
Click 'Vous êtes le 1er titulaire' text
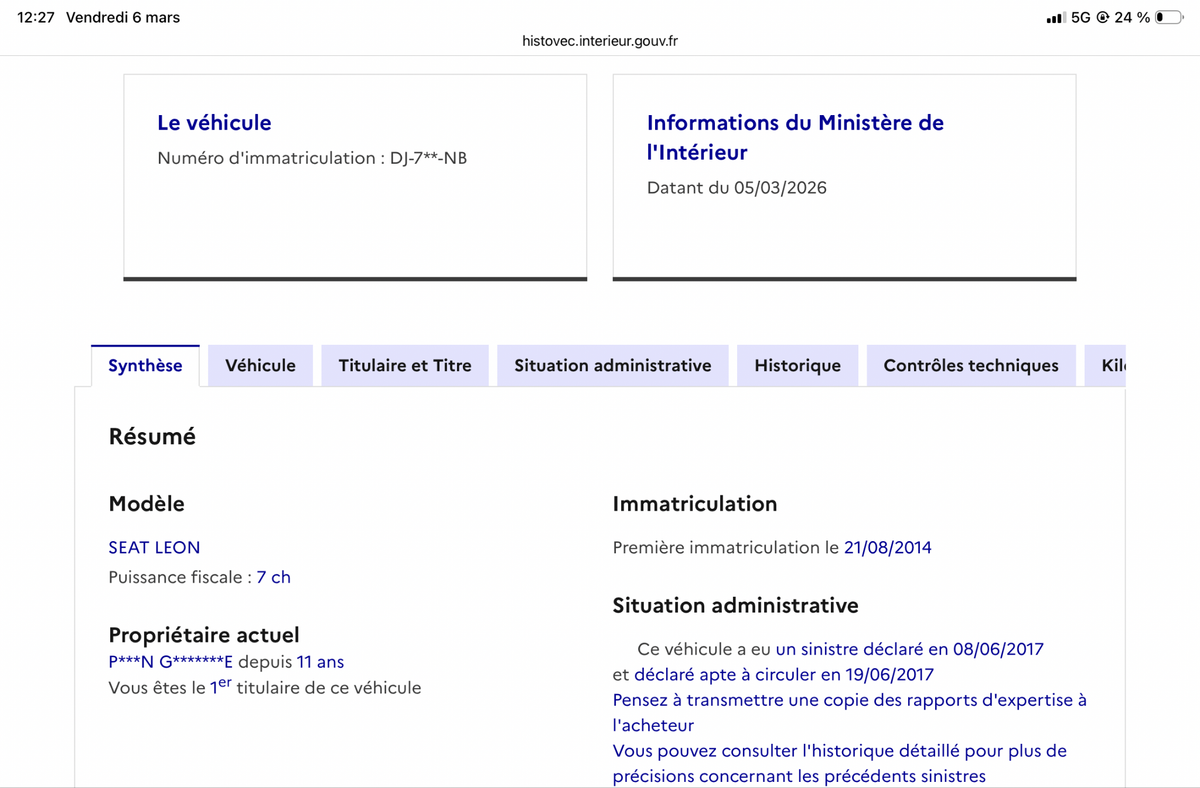click(265, 687)
